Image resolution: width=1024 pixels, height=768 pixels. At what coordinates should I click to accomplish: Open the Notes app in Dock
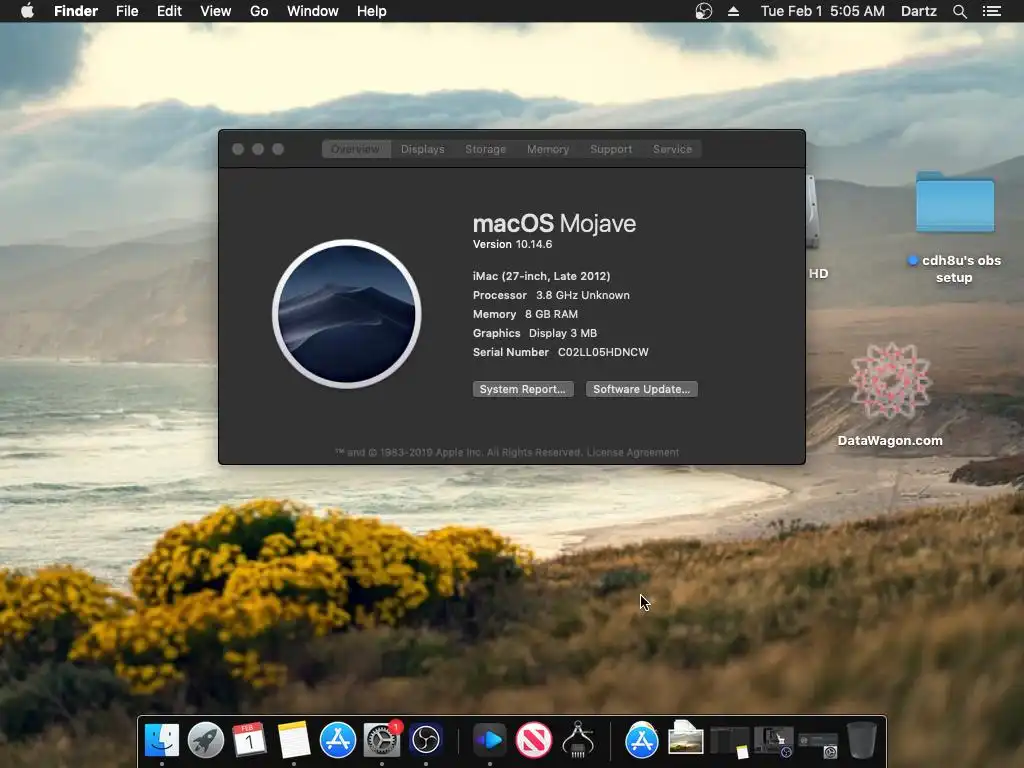click(294, 740)
